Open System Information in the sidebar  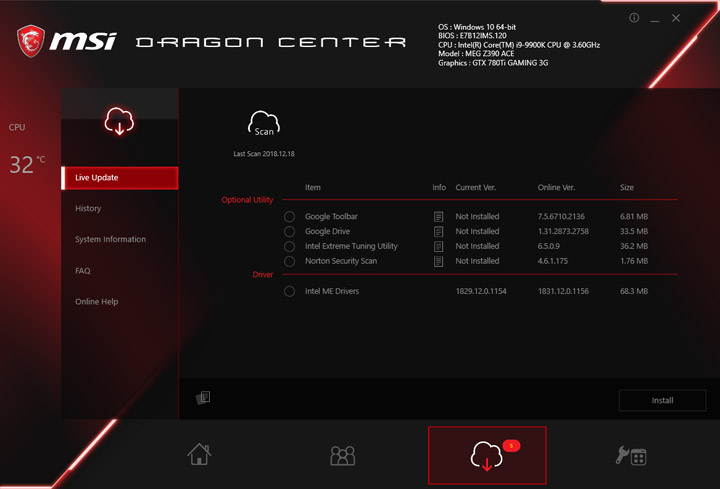[x=111, y=239]
